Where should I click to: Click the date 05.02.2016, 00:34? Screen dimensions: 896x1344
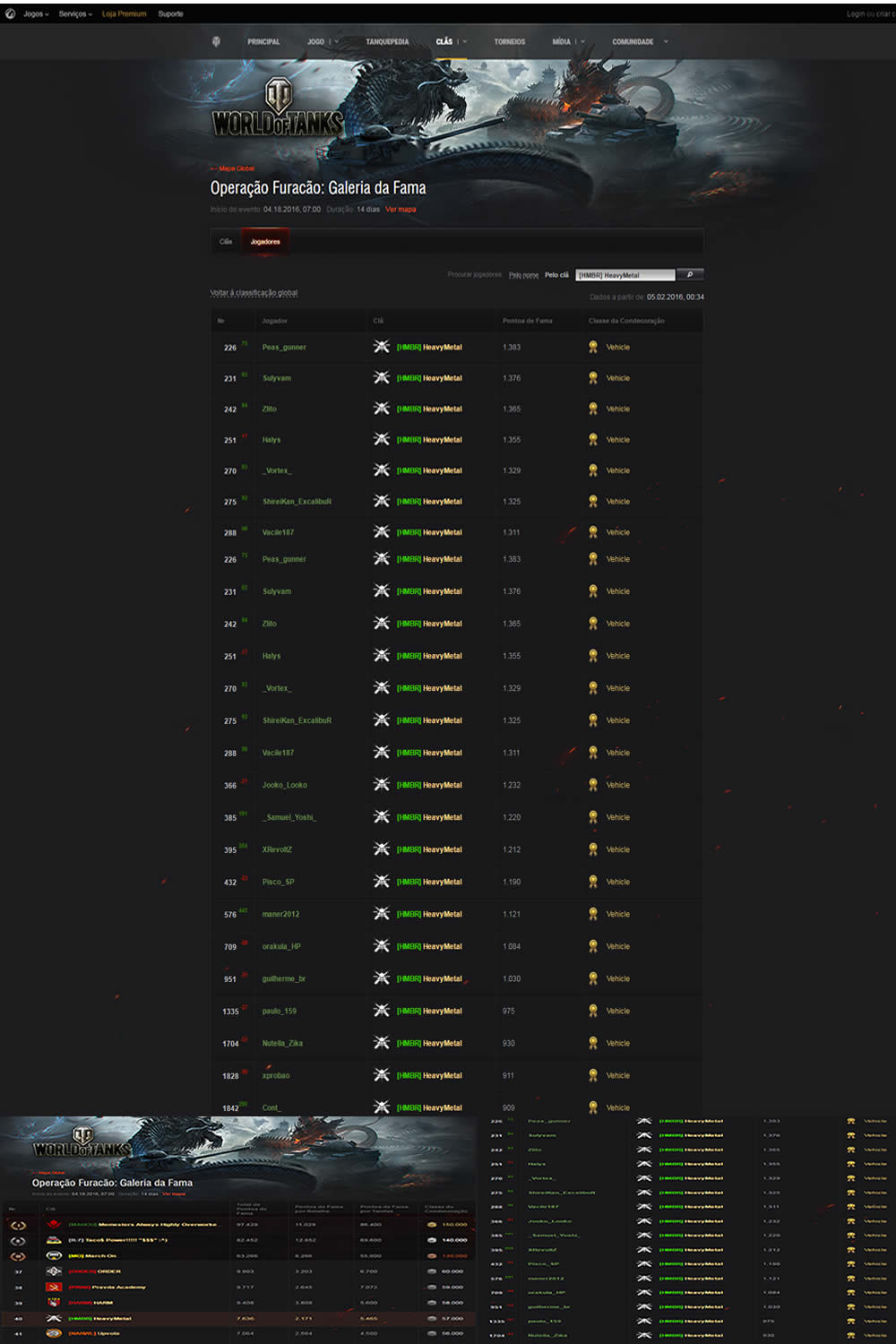pyautogui.click(x=676, y=297)
